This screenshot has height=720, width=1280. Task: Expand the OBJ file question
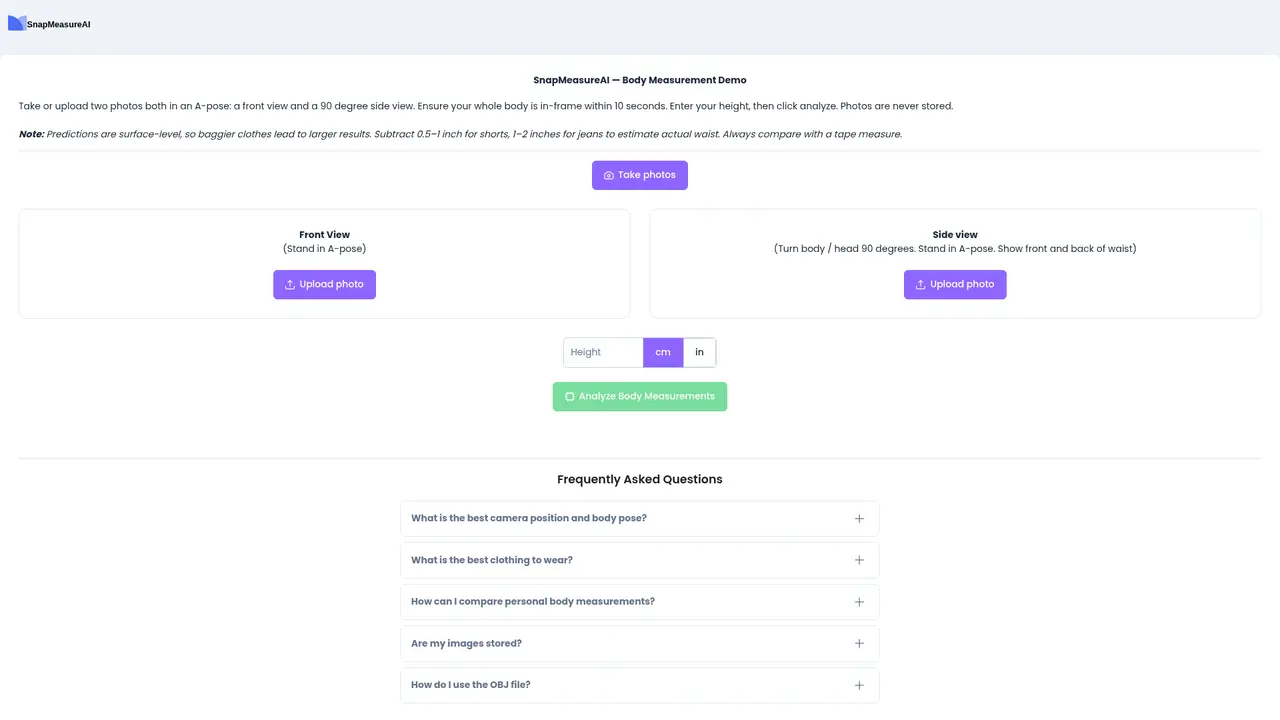click(640, 685)
